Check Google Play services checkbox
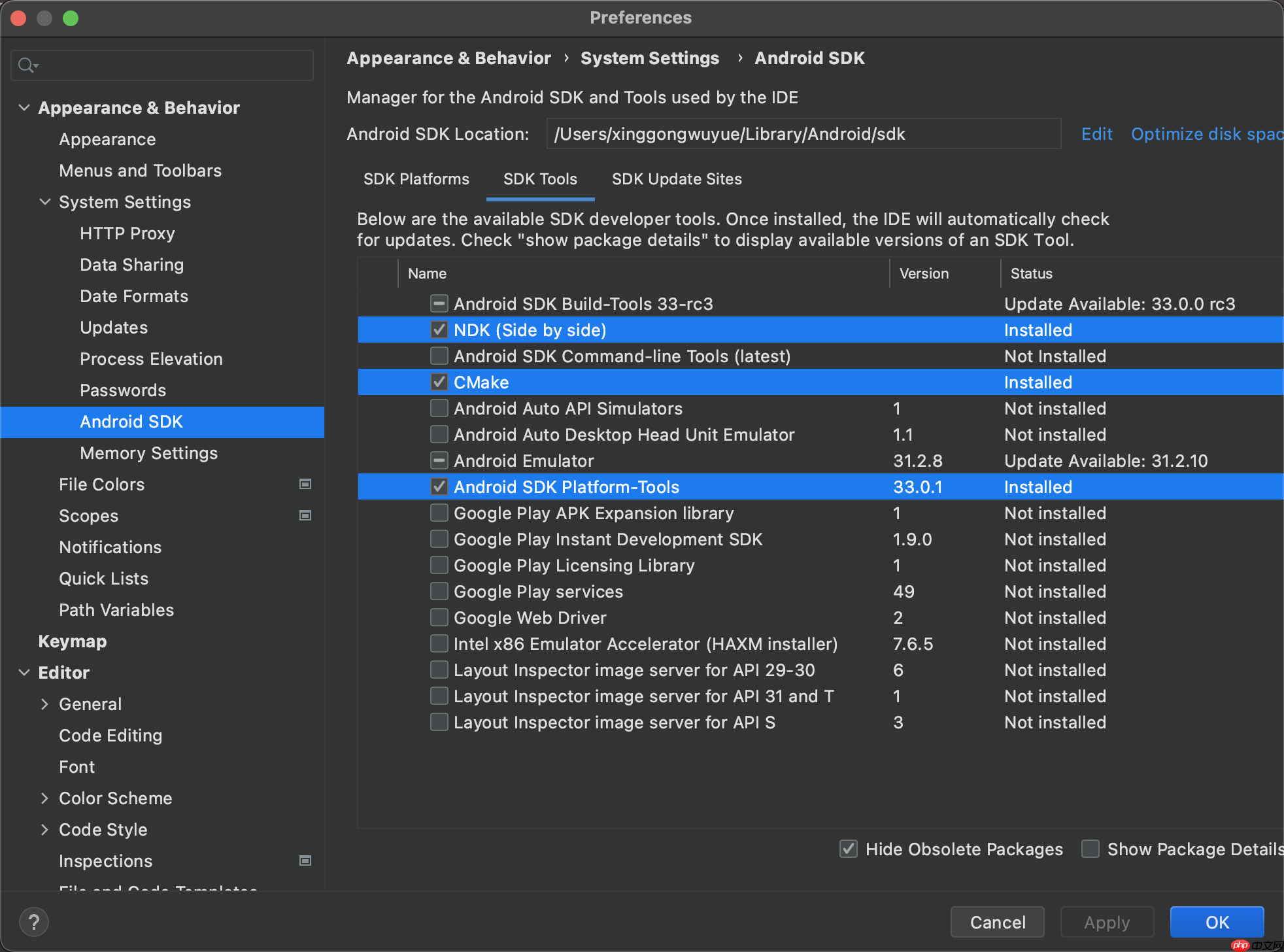This screenshot has width=1284, height=952. tap(439, 592)
